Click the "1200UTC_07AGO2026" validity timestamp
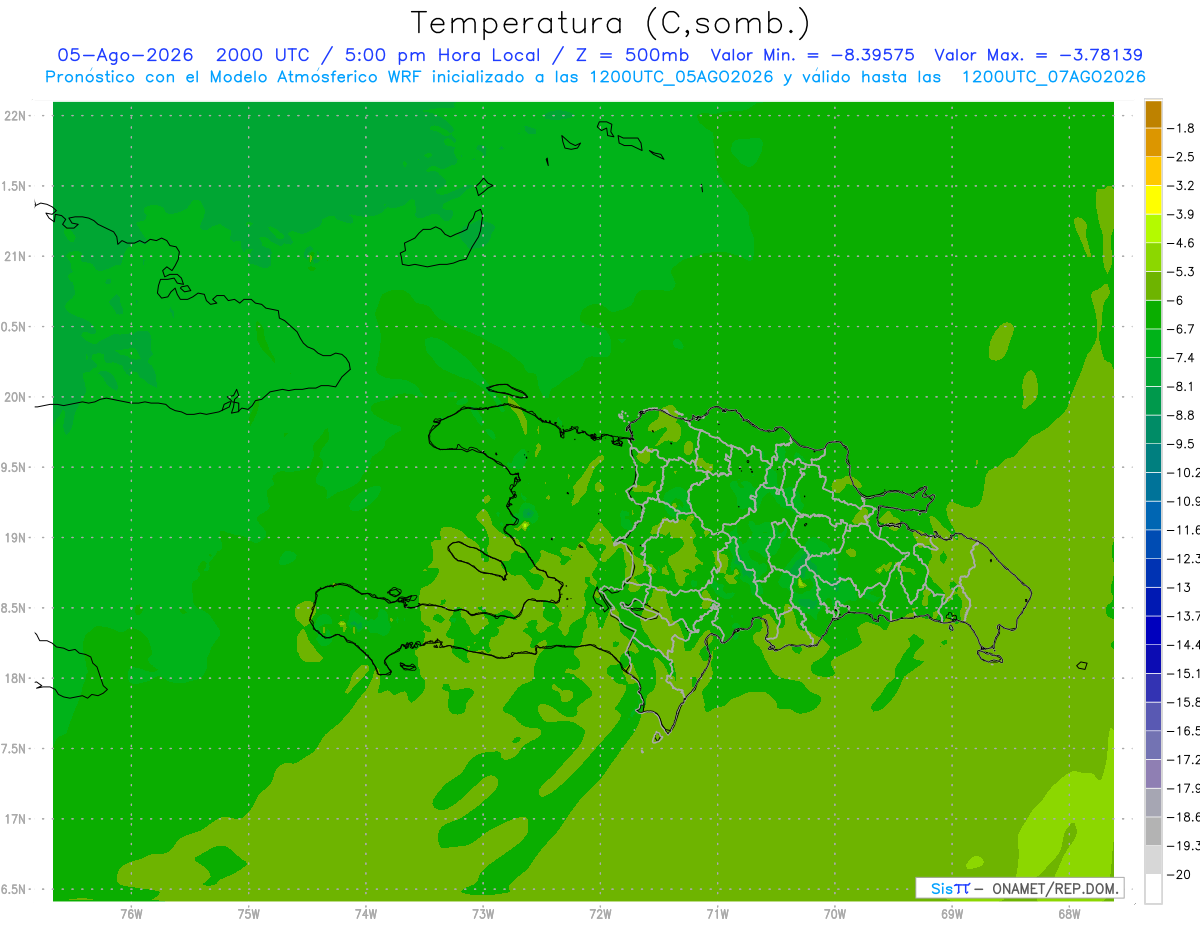Image resolution: width=1200 pixels, height=927 pixels. point(1053,77)
